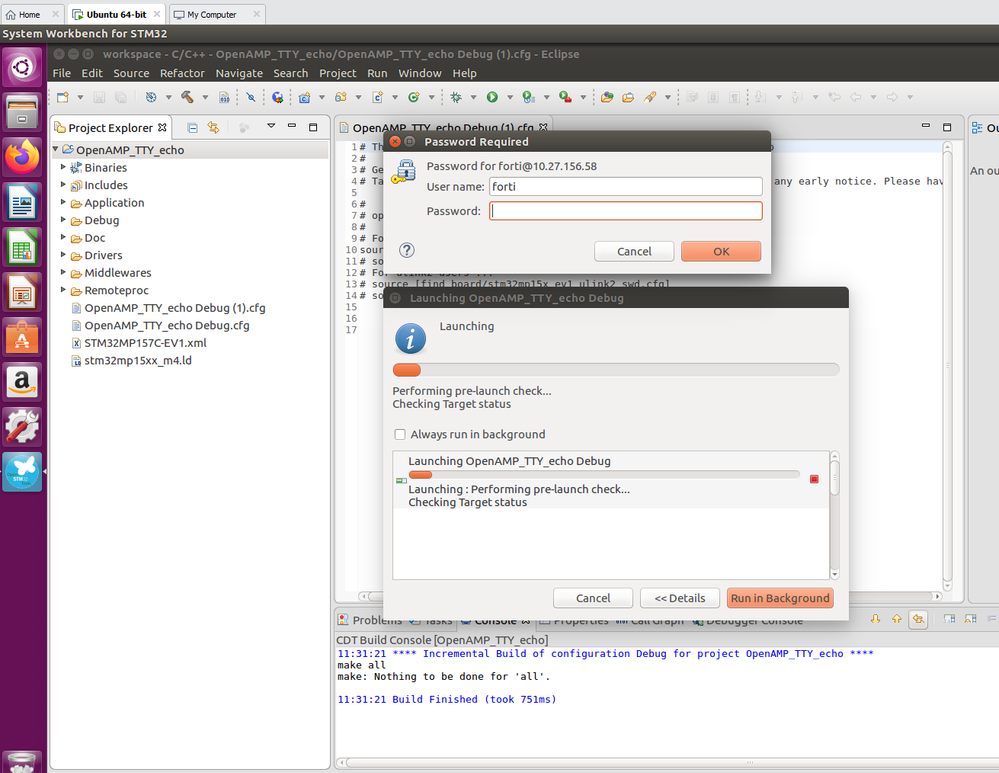999x773 pixels.
Task: Open the Refactor menu
Action: pos(182,73)
